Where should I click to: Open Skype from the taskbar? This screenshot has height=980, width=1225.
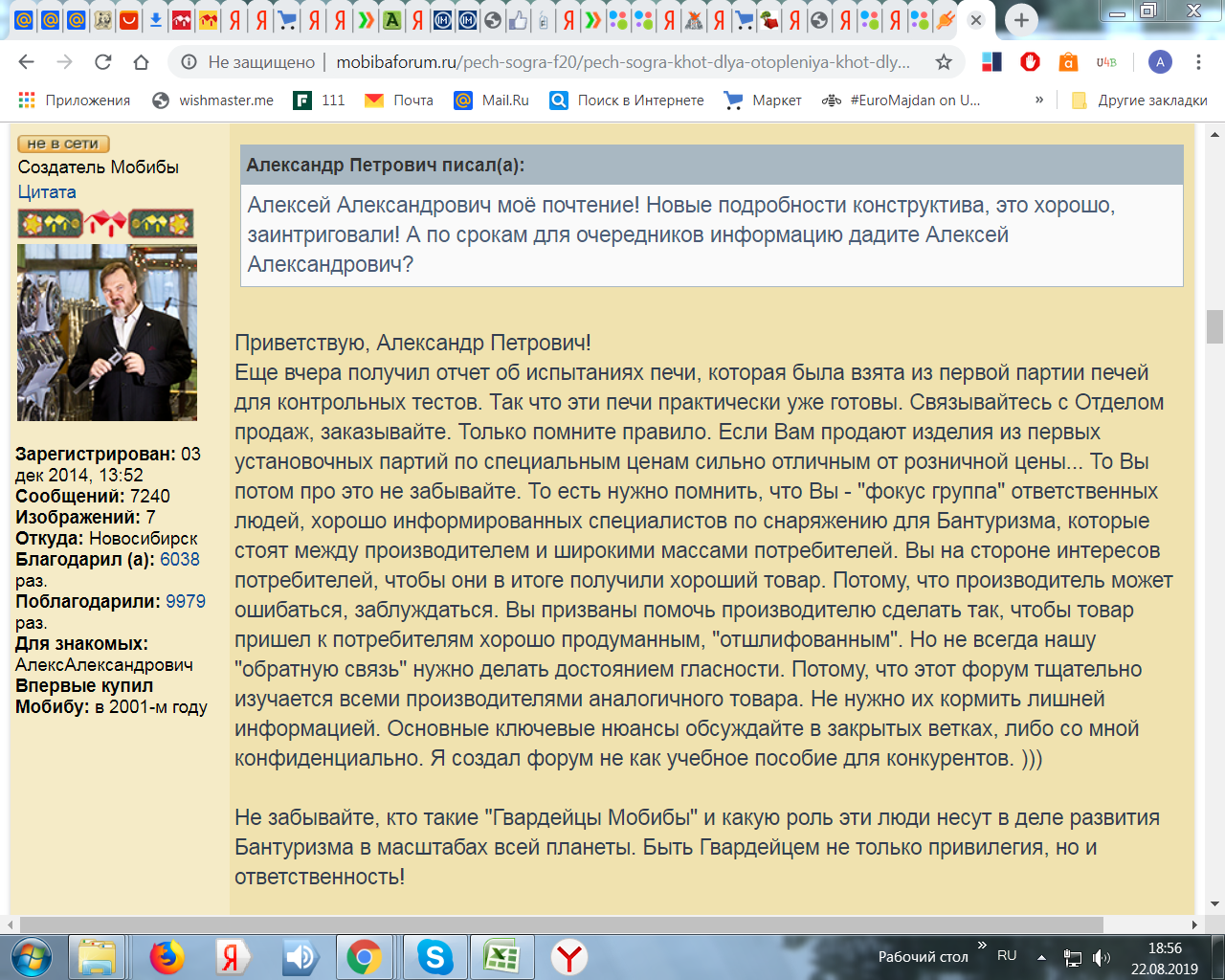coord(434,956)
